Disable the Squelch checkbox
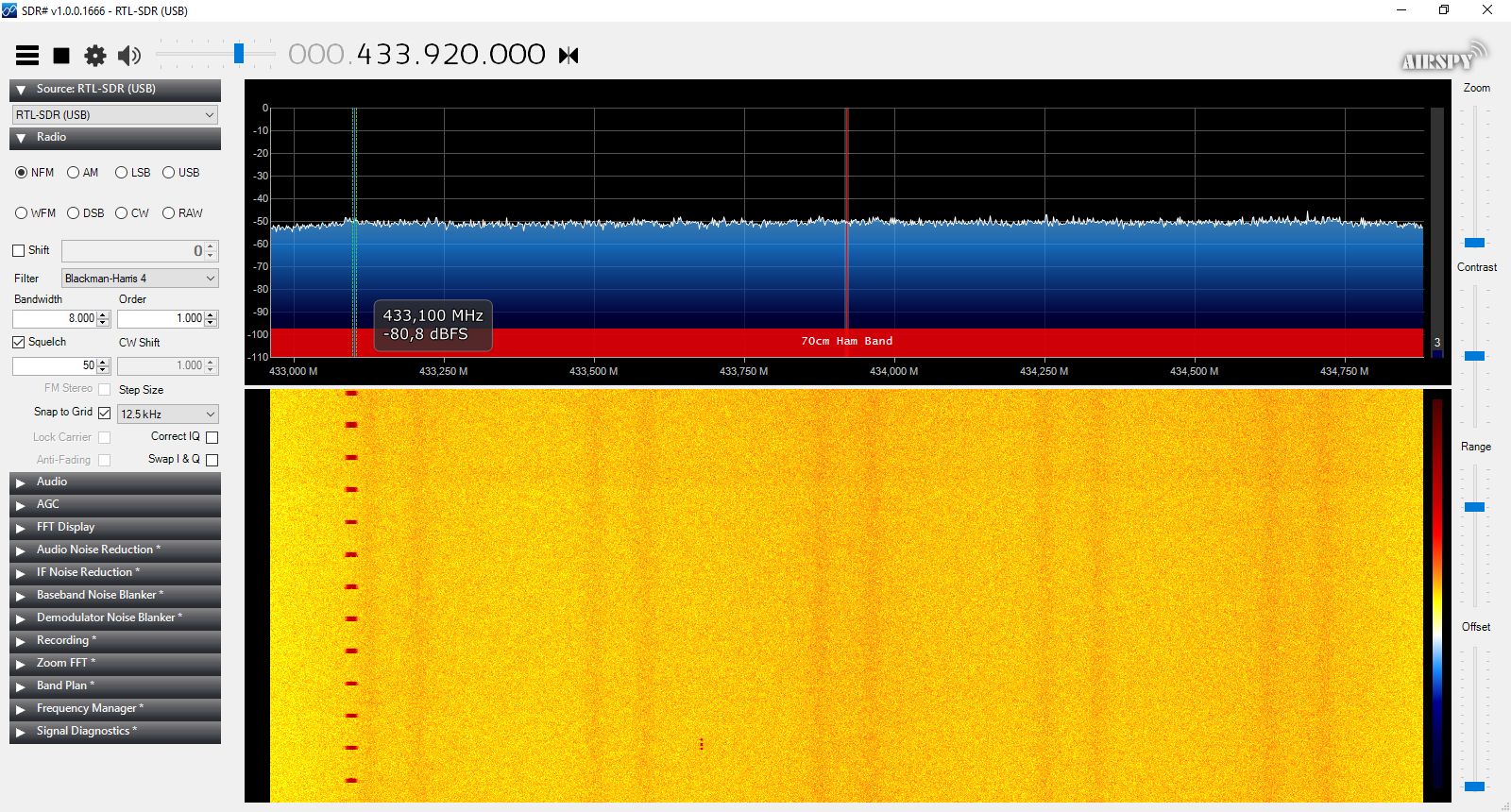1511x812 pixels. click(x=19, y=342)
